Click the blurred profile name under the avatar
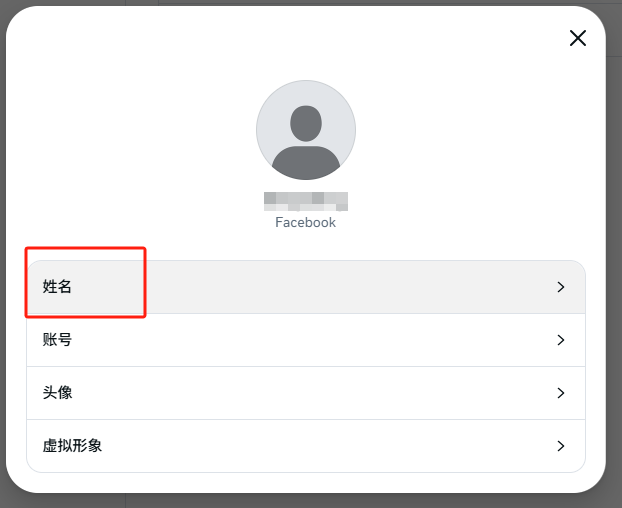This screenshot has height=508, width=622. point(306,201)
